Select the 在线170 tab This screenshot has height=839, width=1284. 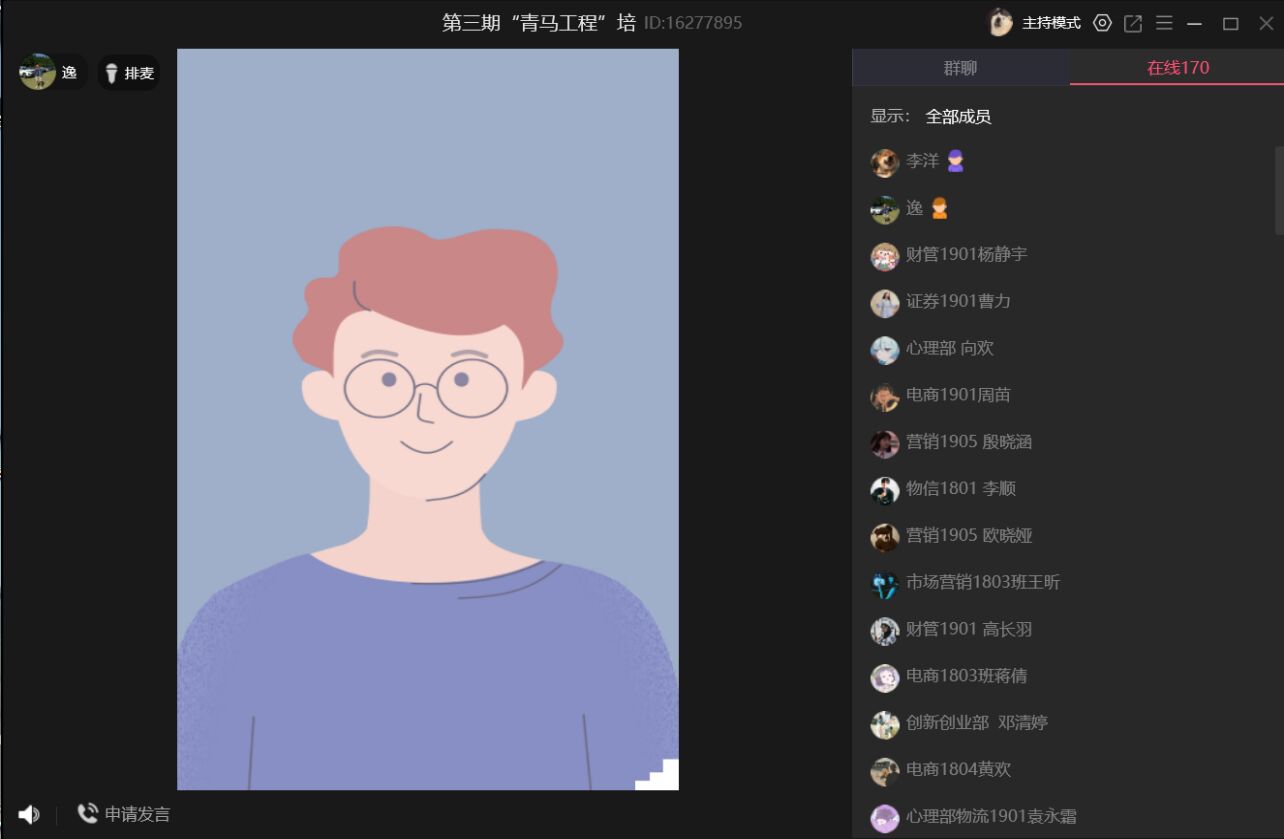pyautogui.click(x=1177, y=68)
